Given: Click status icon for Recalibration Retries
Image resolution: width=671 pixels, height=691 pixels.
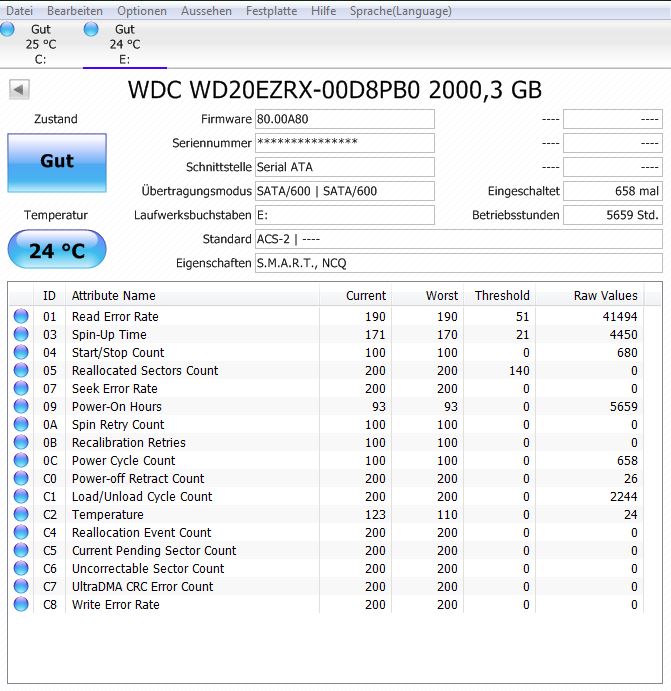Looking at the screenshot, I should click(21, 442).
